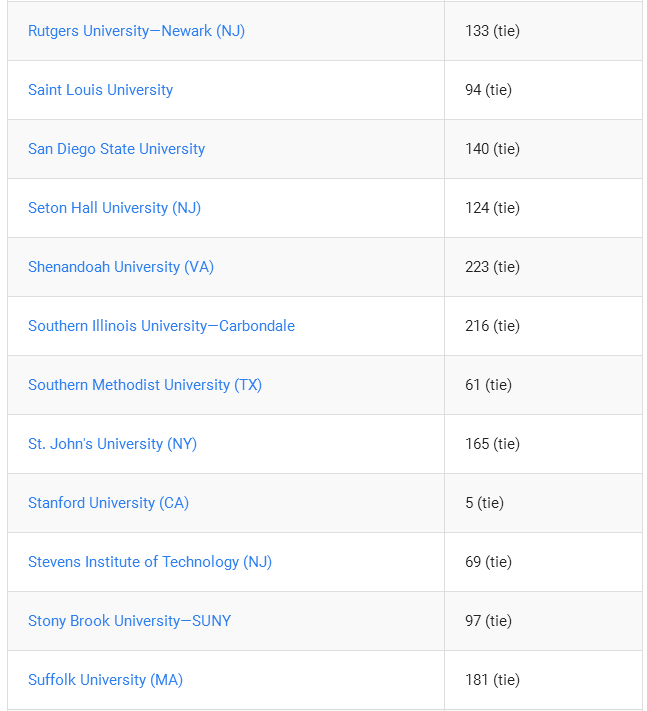This screenshot has height=711, width=647.
Task: Select the 223 (tie) rank cell
Action: click(493, 267)
